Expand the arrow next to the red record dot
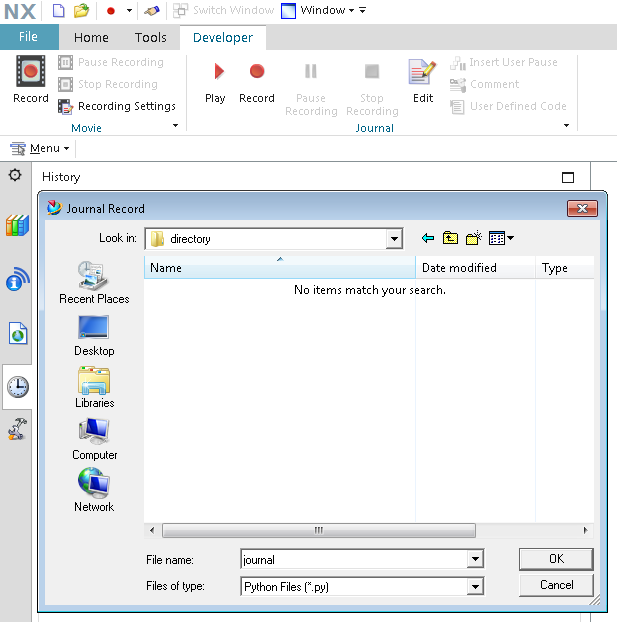The image size is (617, 622). coord(129,11)
